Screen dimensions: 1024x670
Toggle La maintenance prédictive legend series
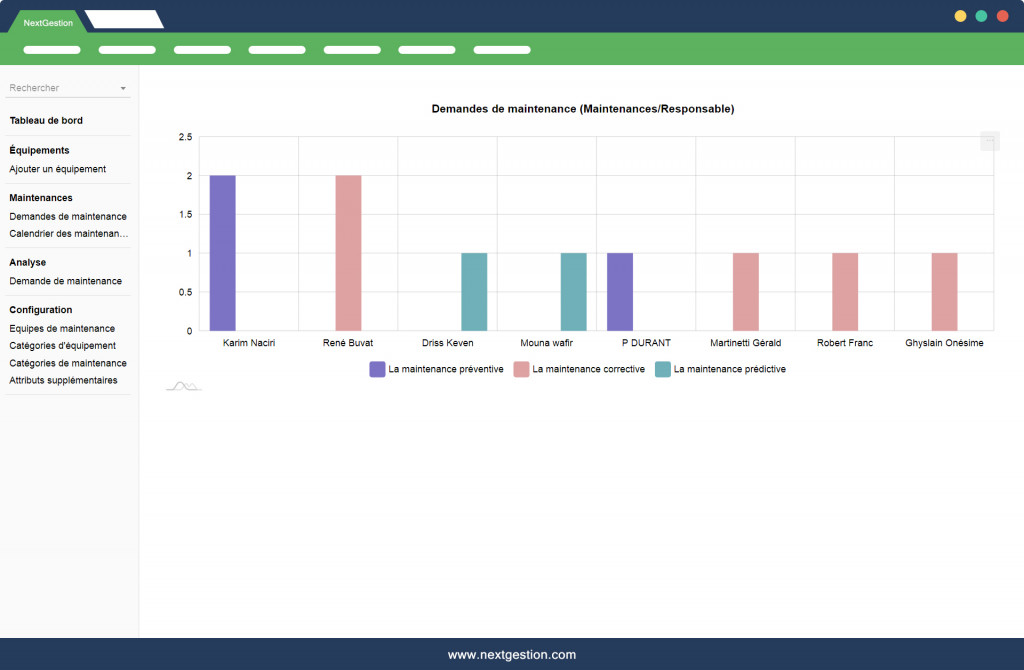[x=720, y=369]
